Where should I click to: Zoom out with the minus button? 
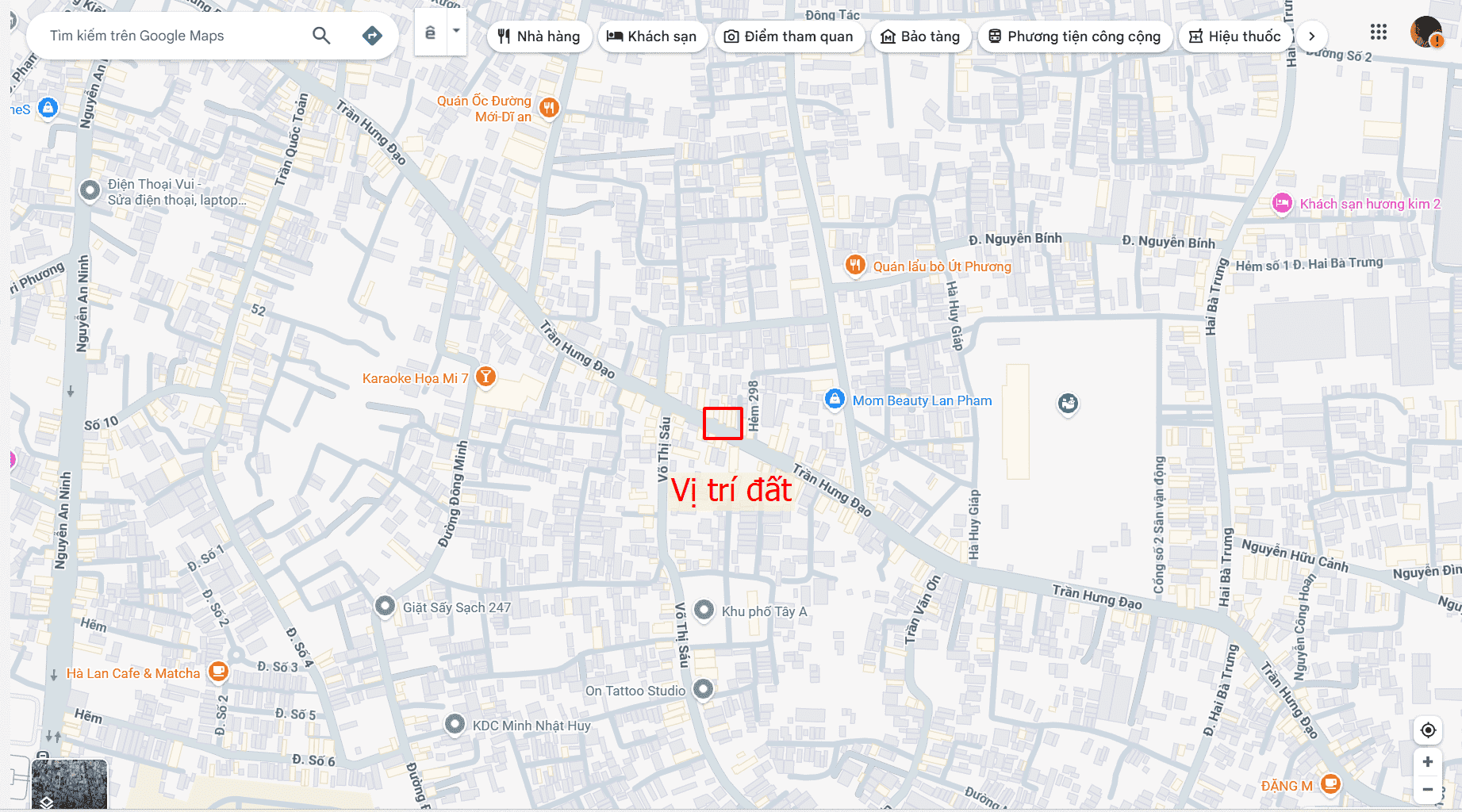(1428, 789)
